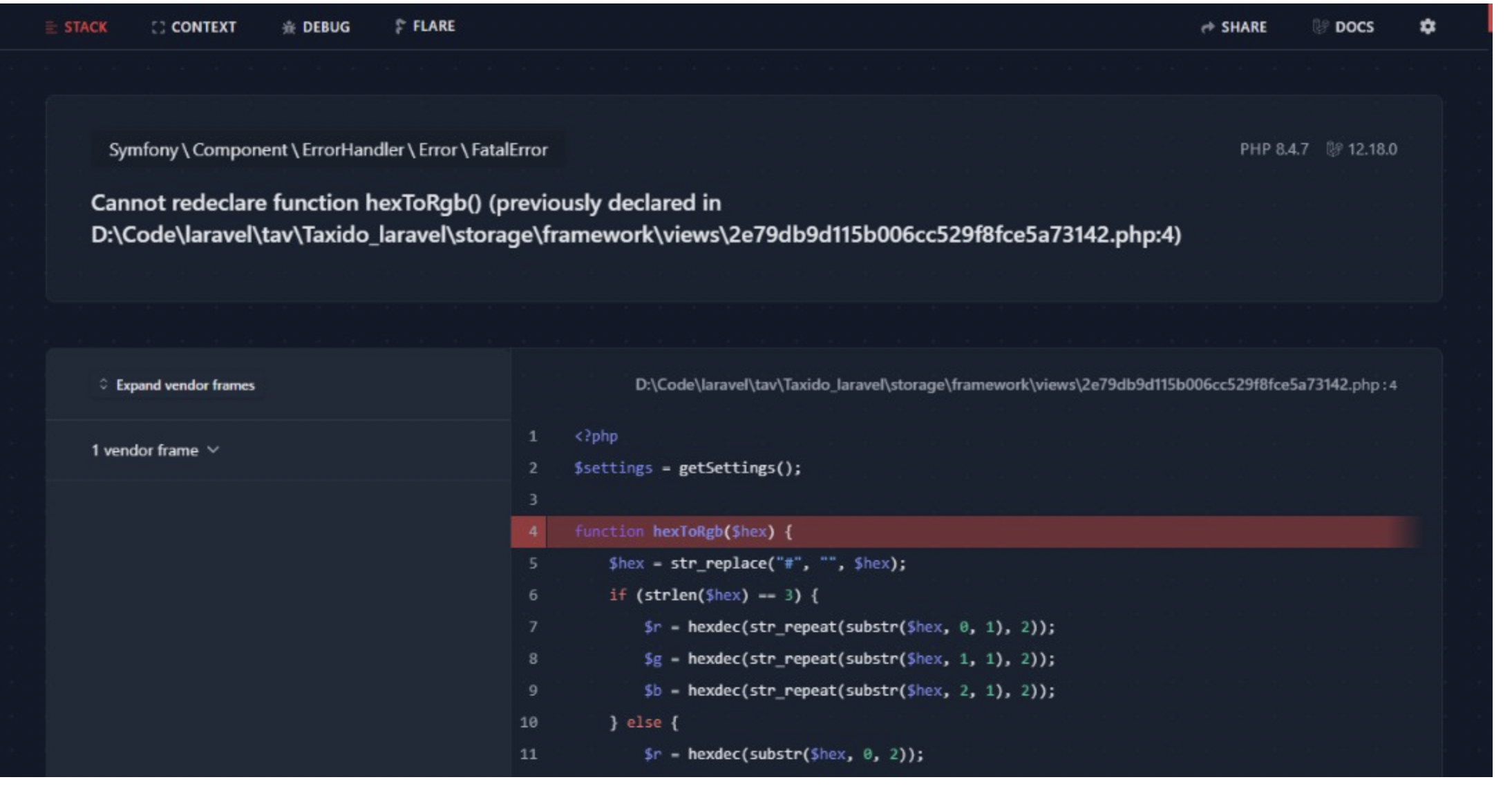Click the Context brackets icon
The image size is (1512, 793).
[158, 27]
